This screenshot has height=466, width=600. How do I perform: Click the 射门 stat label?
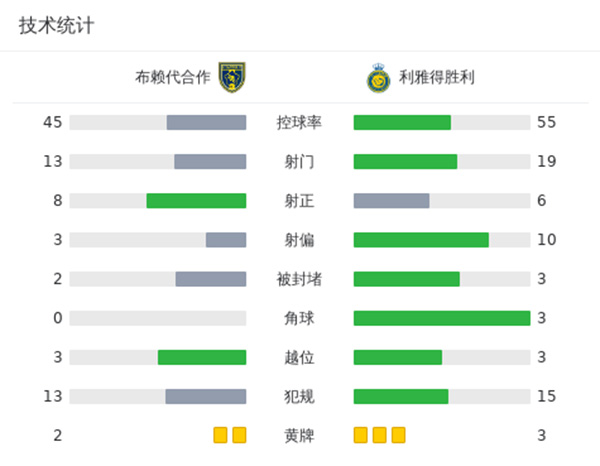[x=299, y=162]
